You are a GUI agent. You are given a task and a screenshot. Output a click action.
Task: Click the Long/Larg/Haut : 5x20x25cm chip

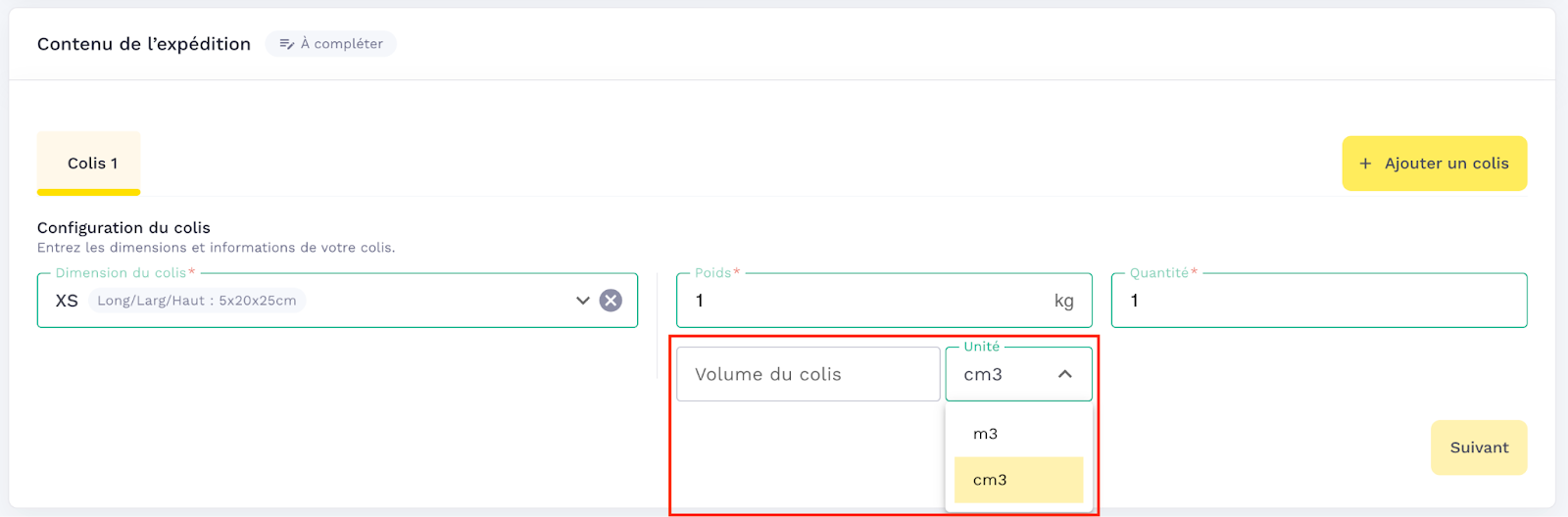(197, 301)
